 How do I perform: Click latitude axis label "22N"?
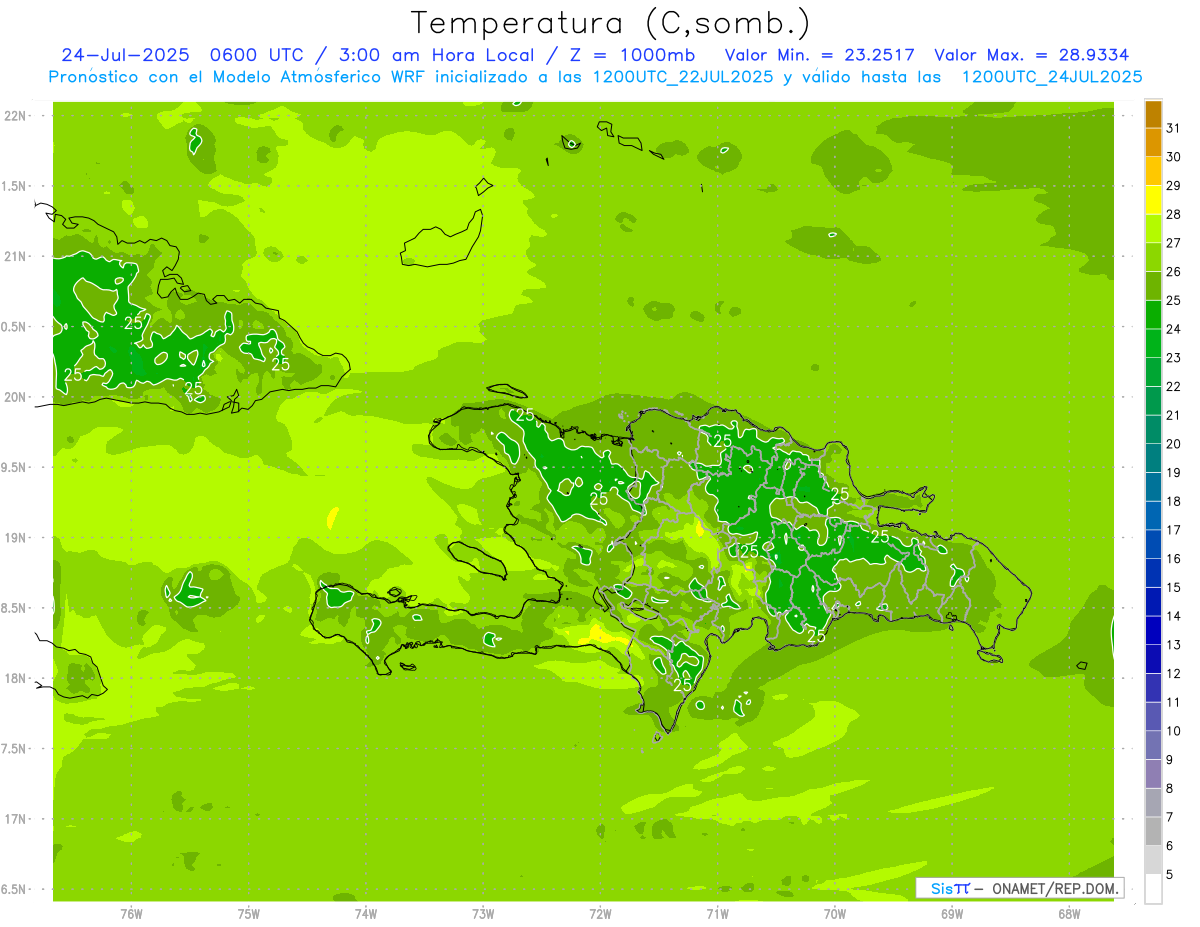15,116
